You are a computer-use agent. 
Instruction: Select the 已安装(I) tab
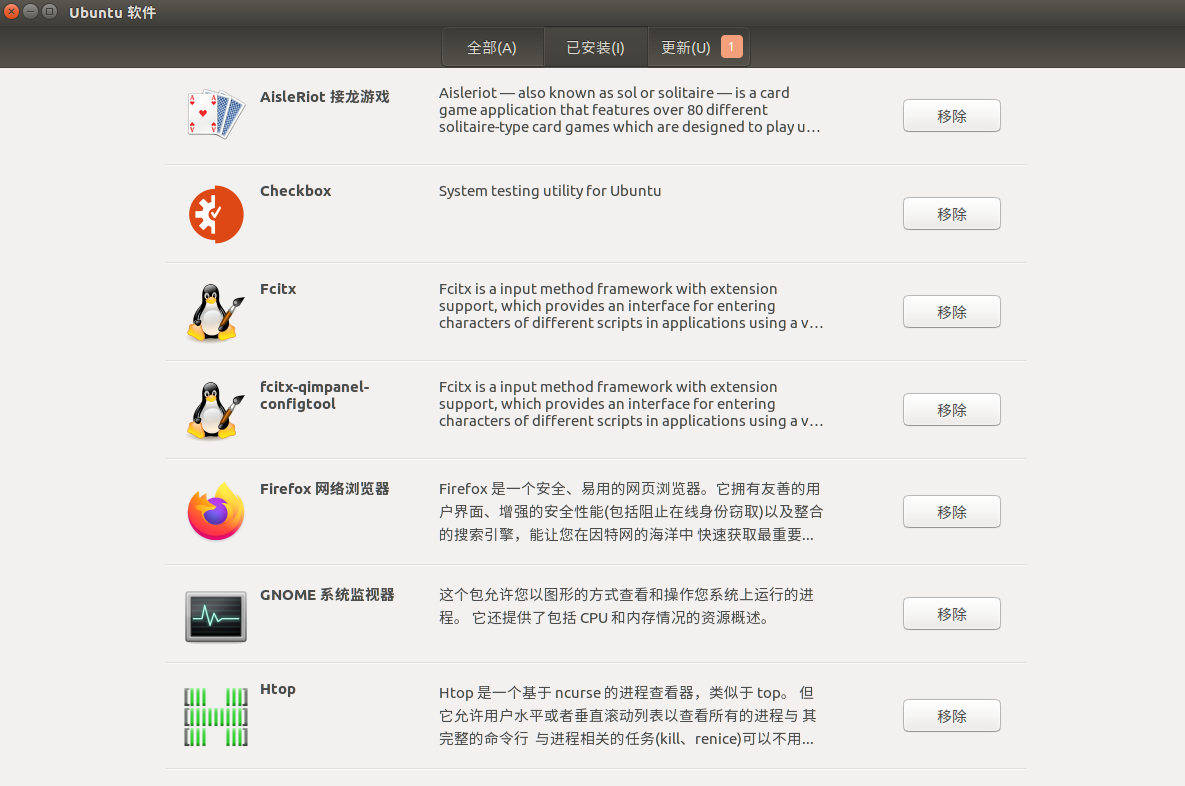(595, 48)
